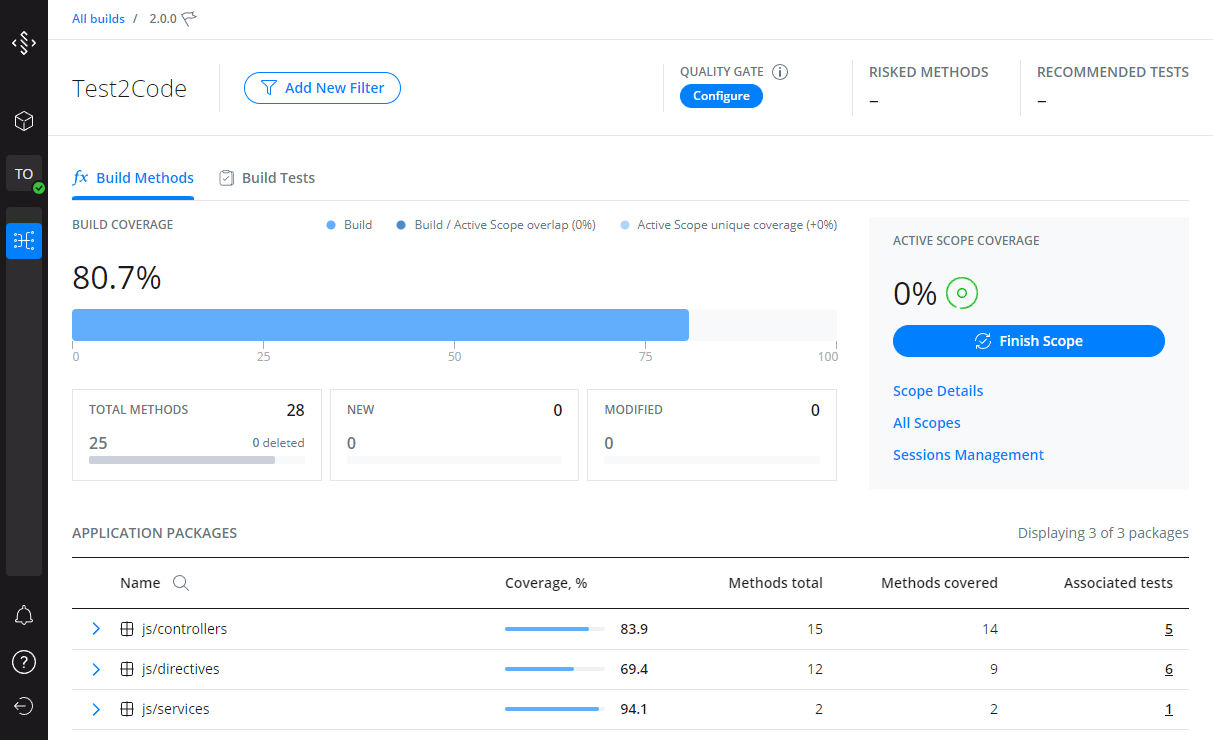Click the New methods card
This screenshot has height=740, width=1213.
tap(454, 435)
